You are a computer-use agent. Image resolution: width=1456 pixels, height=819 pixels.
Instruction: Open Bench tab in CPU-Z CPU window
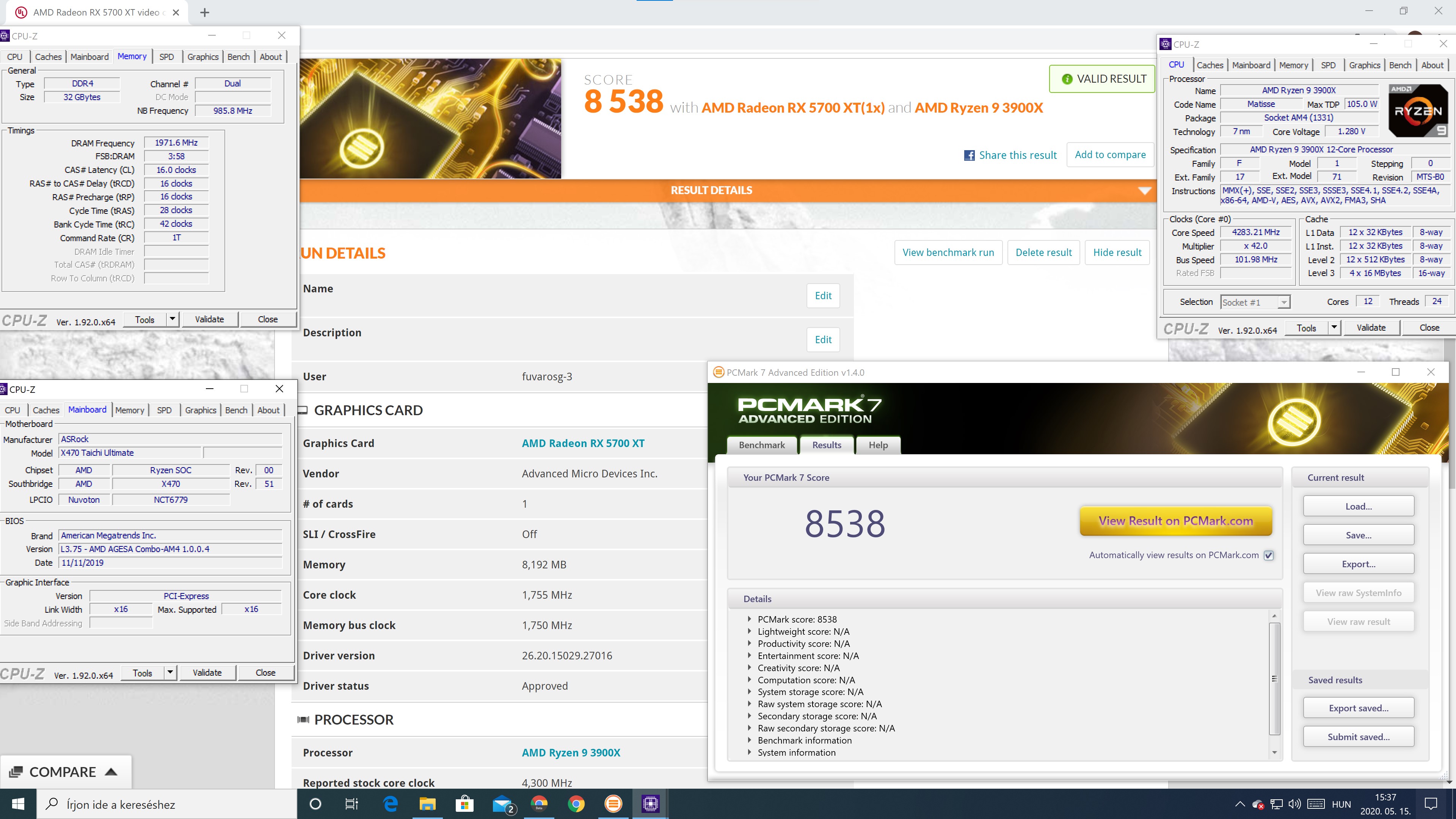(x=1400, y=65)
